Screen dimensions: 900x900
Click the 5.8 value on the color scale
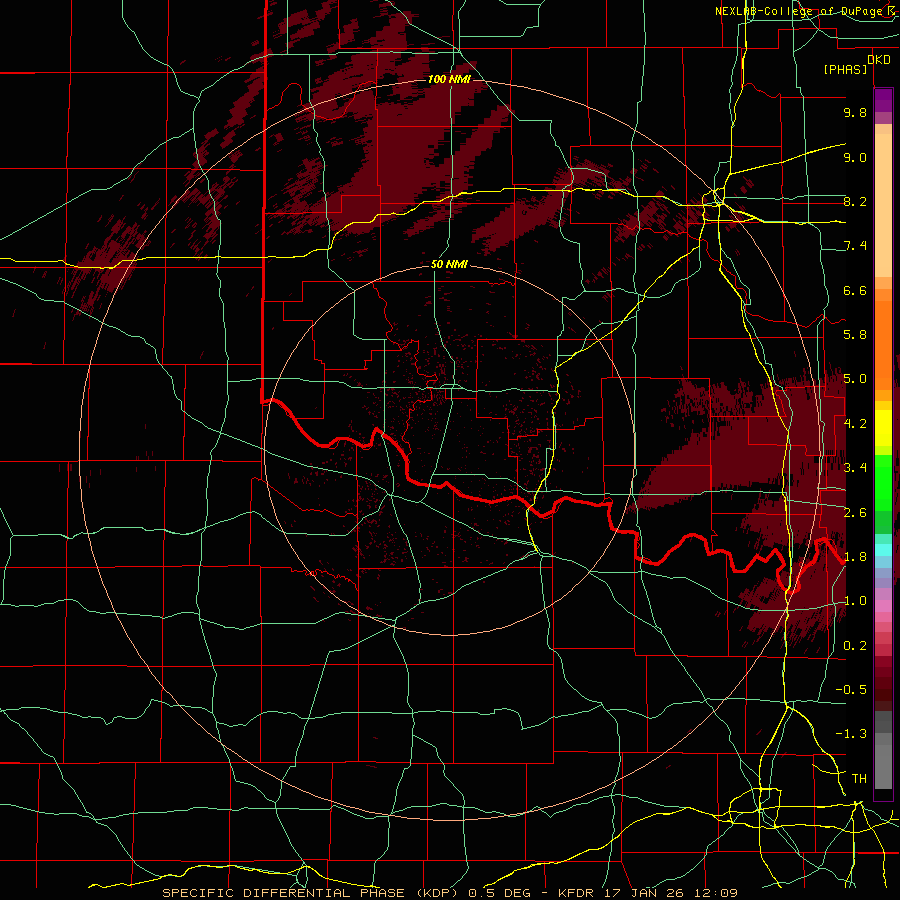pyautogui.click(x=855, y=335)
